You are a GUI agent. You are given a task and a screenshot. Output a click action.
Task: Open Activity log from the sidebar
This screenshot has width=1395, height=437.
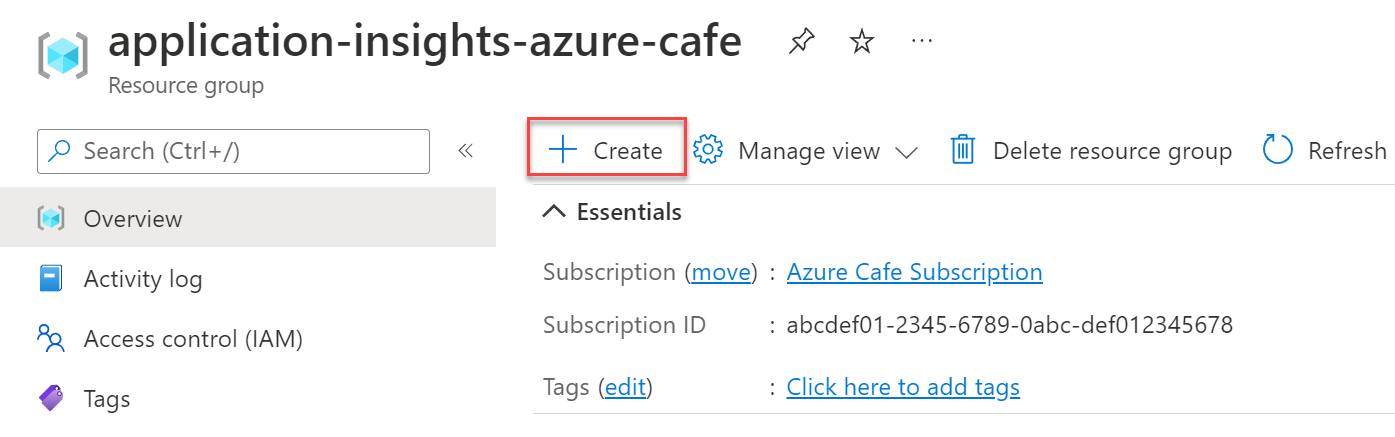143,279
